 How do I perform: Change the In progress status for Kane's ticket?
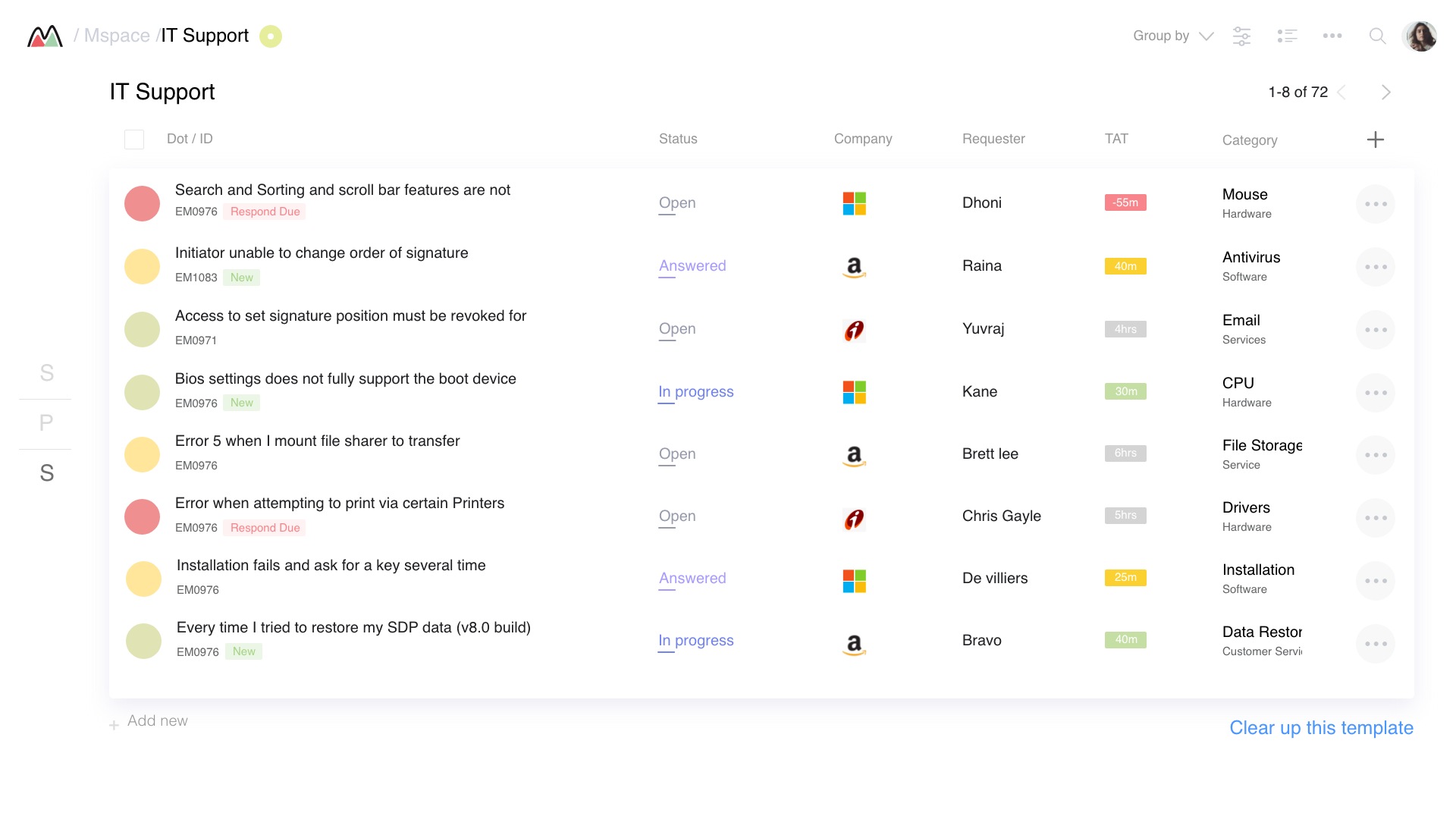[x=696, y=392]
